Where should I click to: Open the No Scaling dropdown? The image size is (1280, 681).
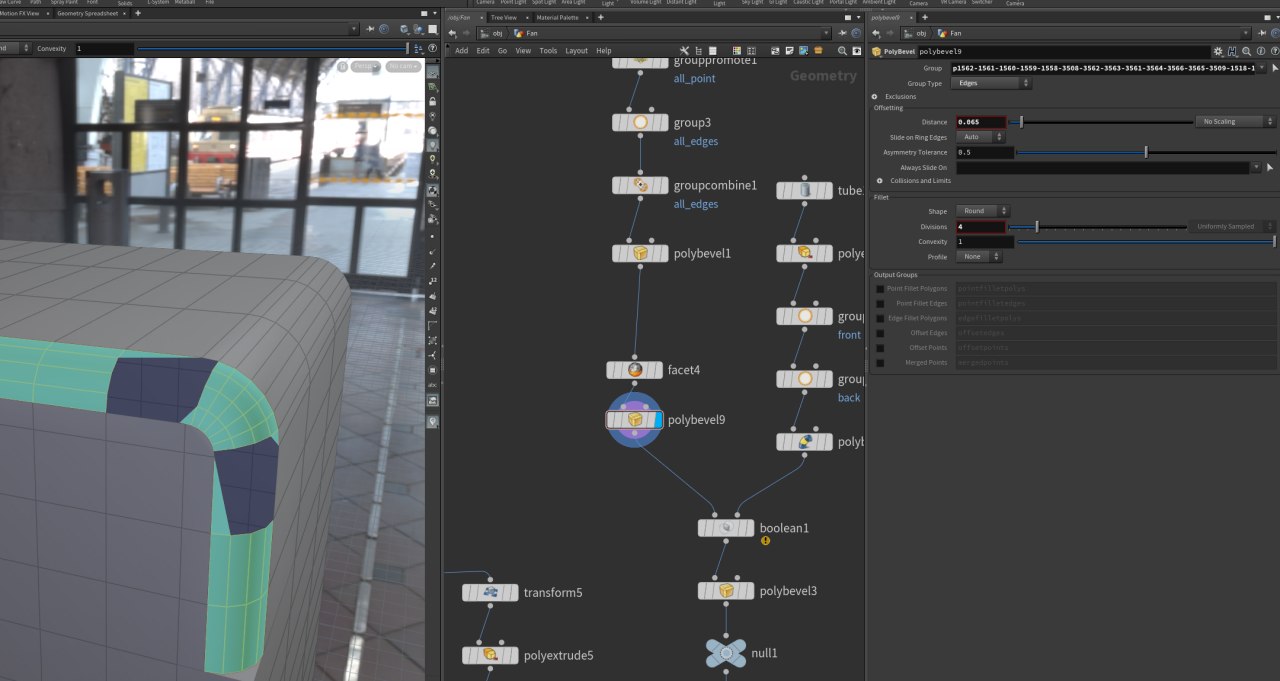(x=1236, y=121)
